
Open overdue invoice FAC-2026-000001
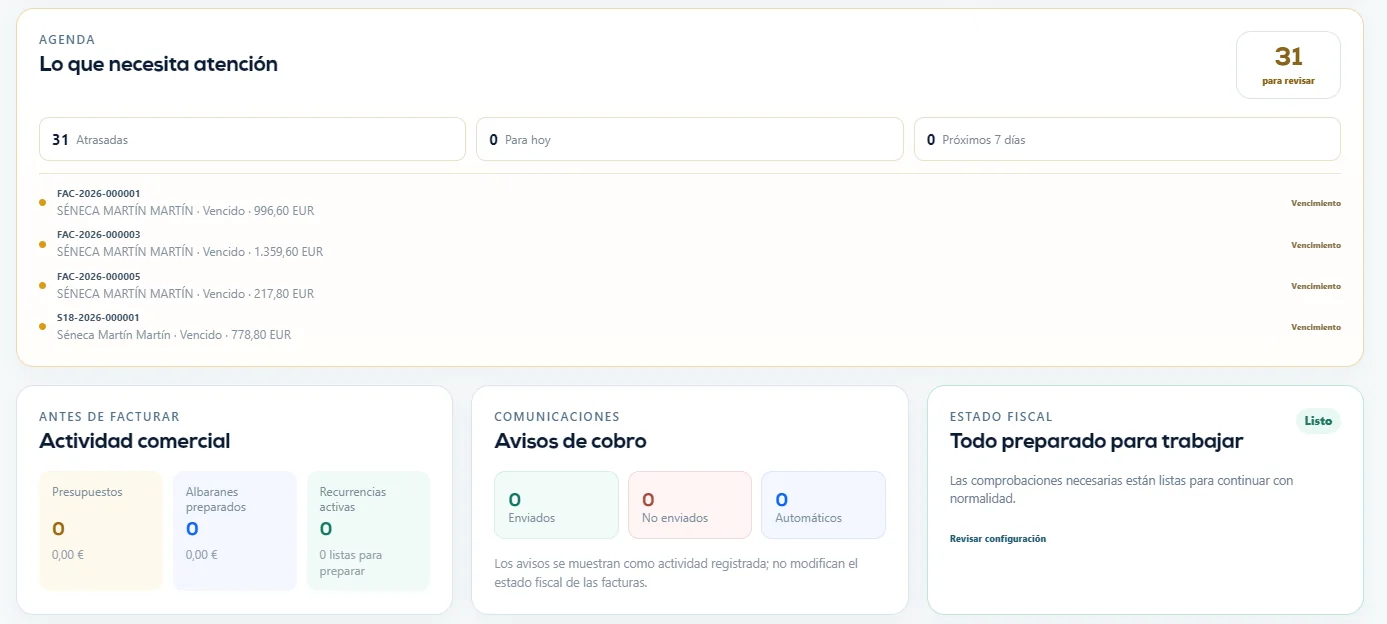pos(690,203)
